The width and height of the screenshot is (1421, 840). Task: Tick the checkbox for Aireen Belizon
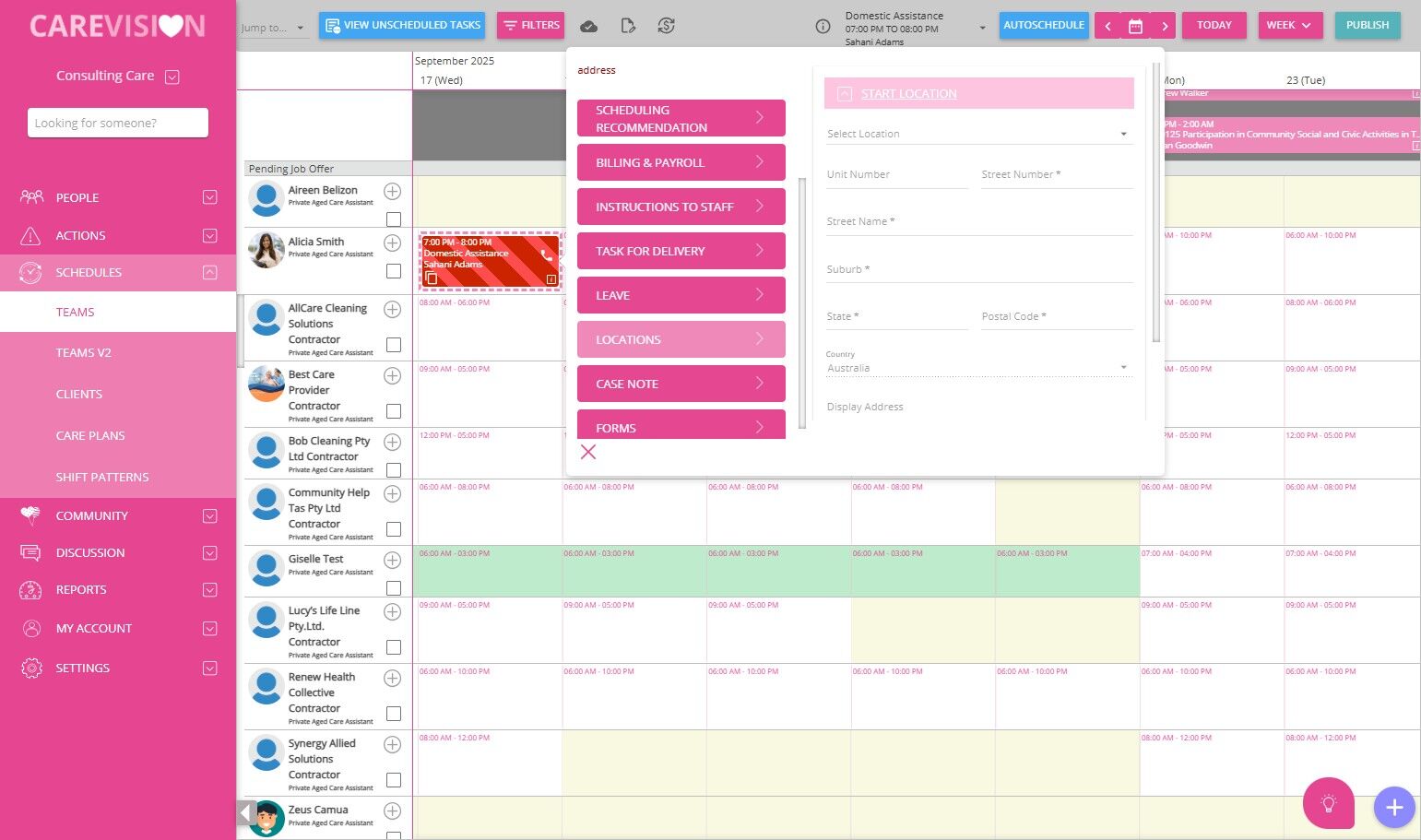[x=394, y=219]
